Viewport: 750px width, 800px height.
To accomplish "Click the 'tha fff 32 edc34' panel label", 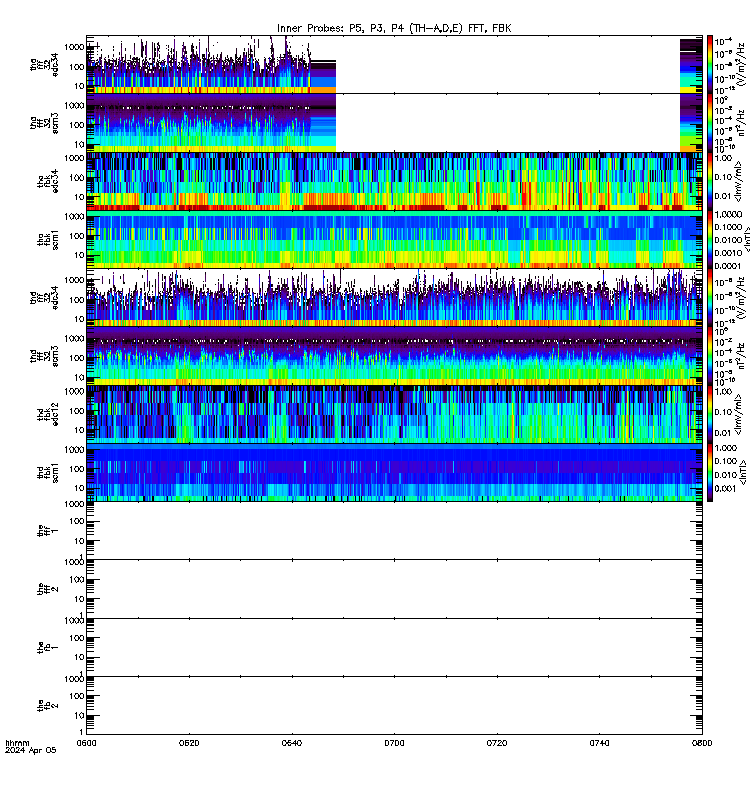I will [44, 64].
